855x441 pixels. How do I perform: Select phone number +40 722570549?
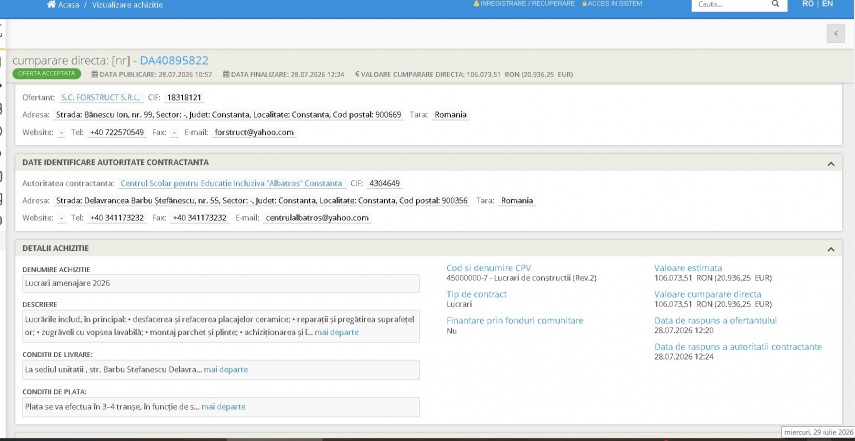pyautogui.click(x=117, y=132)
